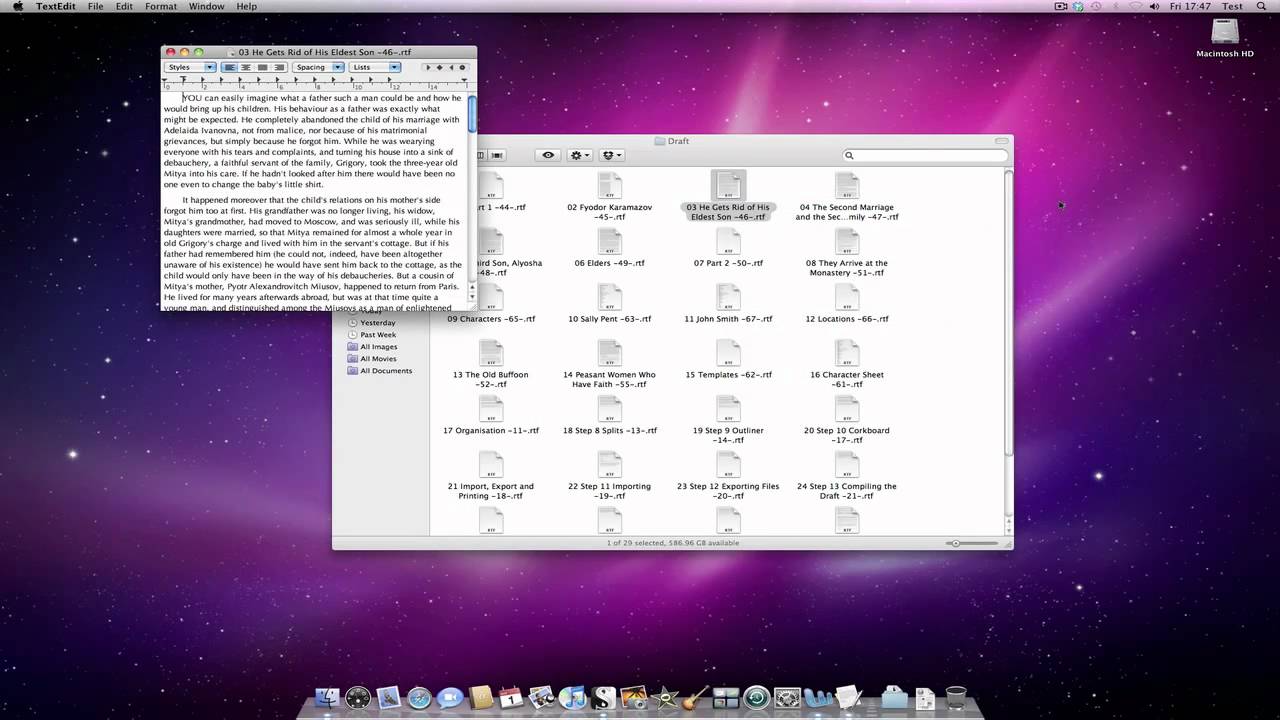Screen dimensions: 1280x720
Task: Open Address Book in the Dock
Action: [x=481, y=698]
